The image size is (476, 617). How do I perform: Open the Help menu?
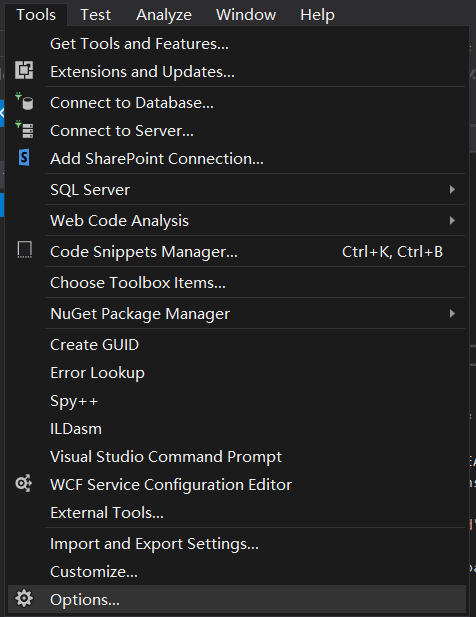pos(317,15)
